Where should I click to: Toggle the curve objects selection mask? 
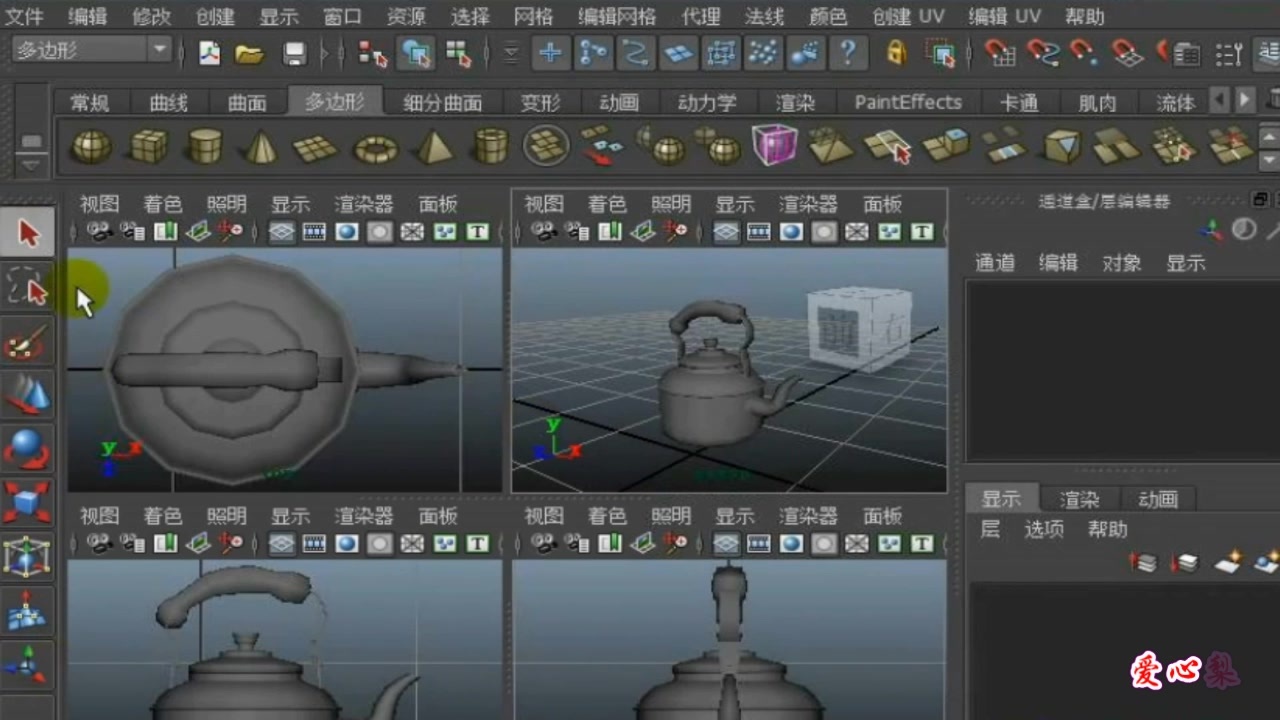tap(636, 53)
